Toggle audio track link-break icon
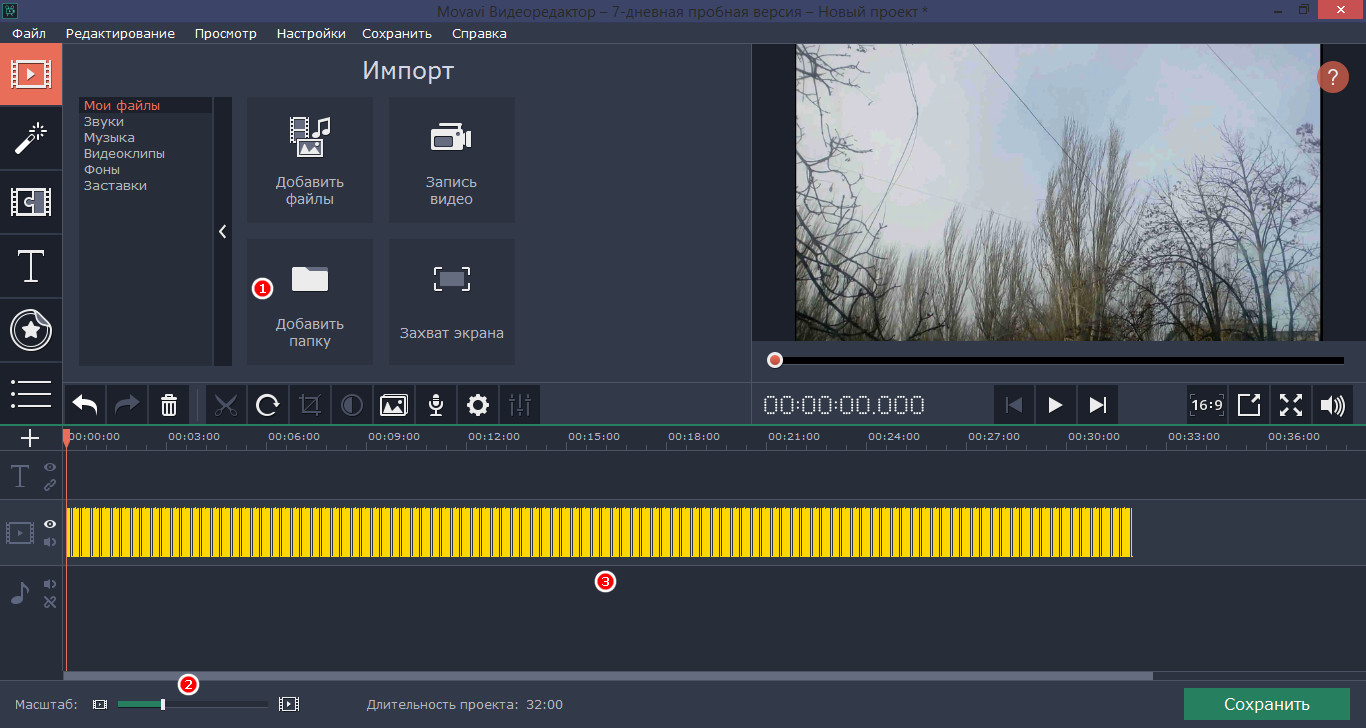Image resolution: width=1366 pixels, height=728 pixels. (x=49, y=601)
